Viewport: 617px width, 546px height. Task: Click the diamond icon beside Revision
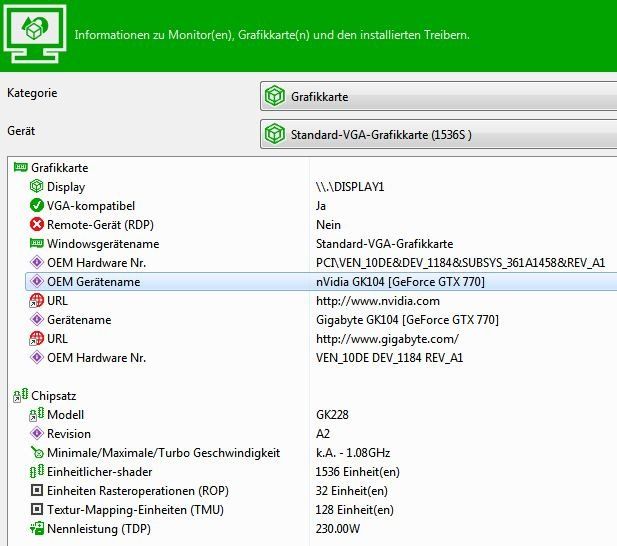coord(37,433)
